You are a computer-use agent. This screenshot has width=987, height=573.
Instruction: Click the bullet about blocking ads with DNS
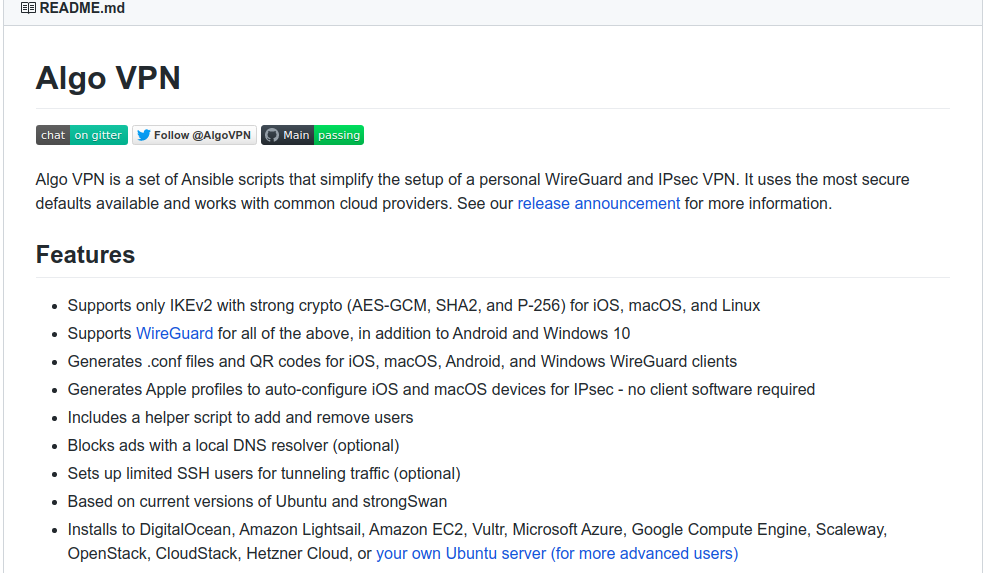[x=234, y=445]
